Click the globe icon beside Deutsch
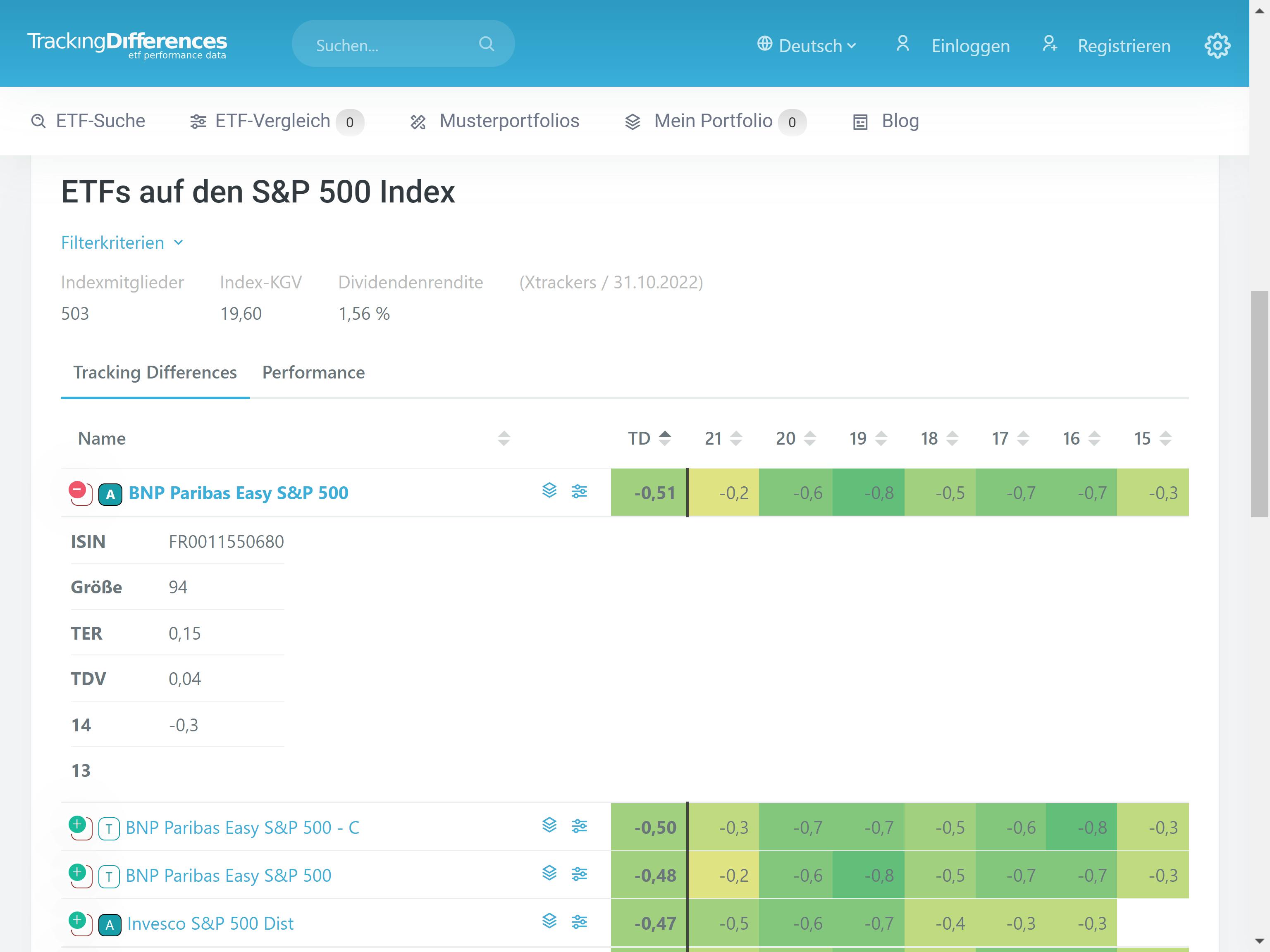Screen dimensions: 1270x952 (765, 44)
